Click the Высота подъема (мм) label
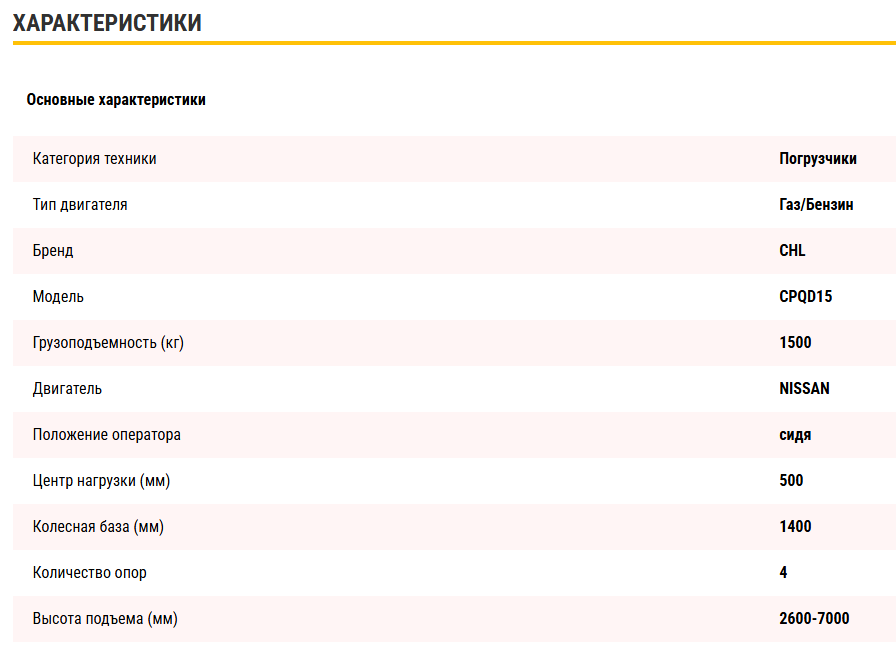The height and width of the screenshot is (666, 896). pyautogui.click(x=105, y=619)
